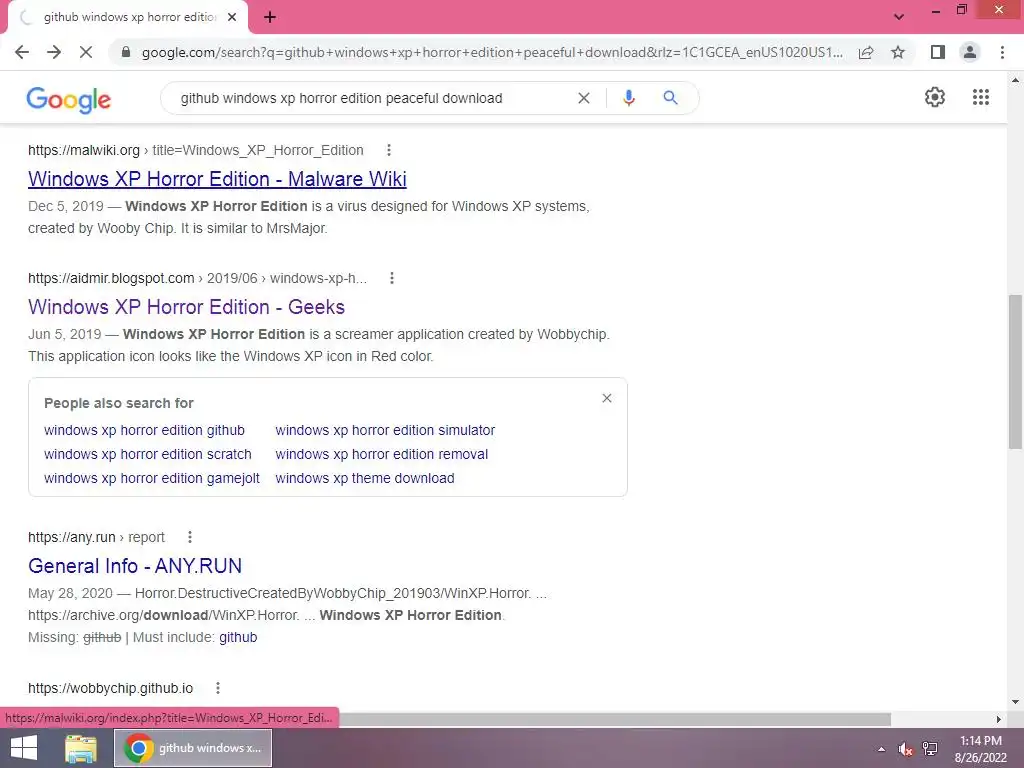Go back to the previous page
1024x768 pixels.
(22, 52)
